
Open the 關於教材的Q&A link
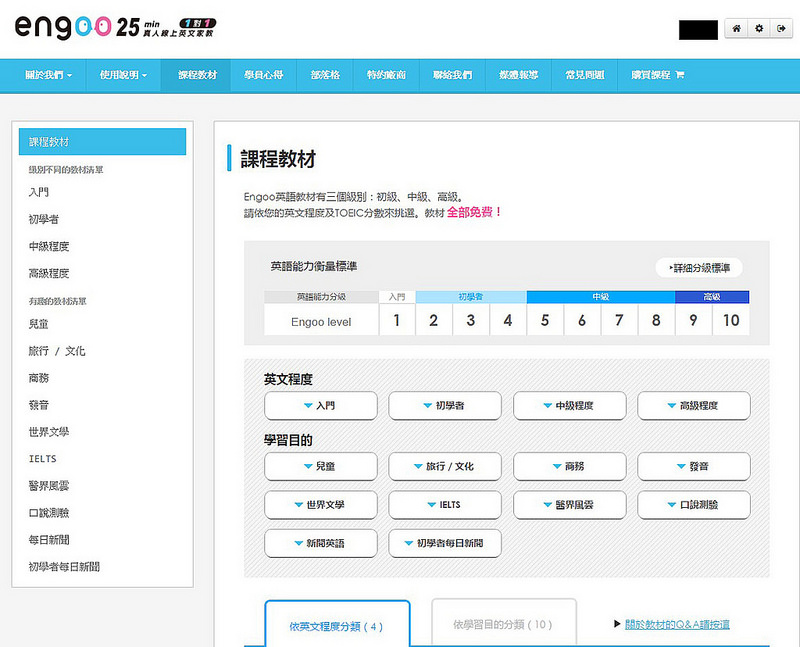pyautogui.click(x=680, y=622)
